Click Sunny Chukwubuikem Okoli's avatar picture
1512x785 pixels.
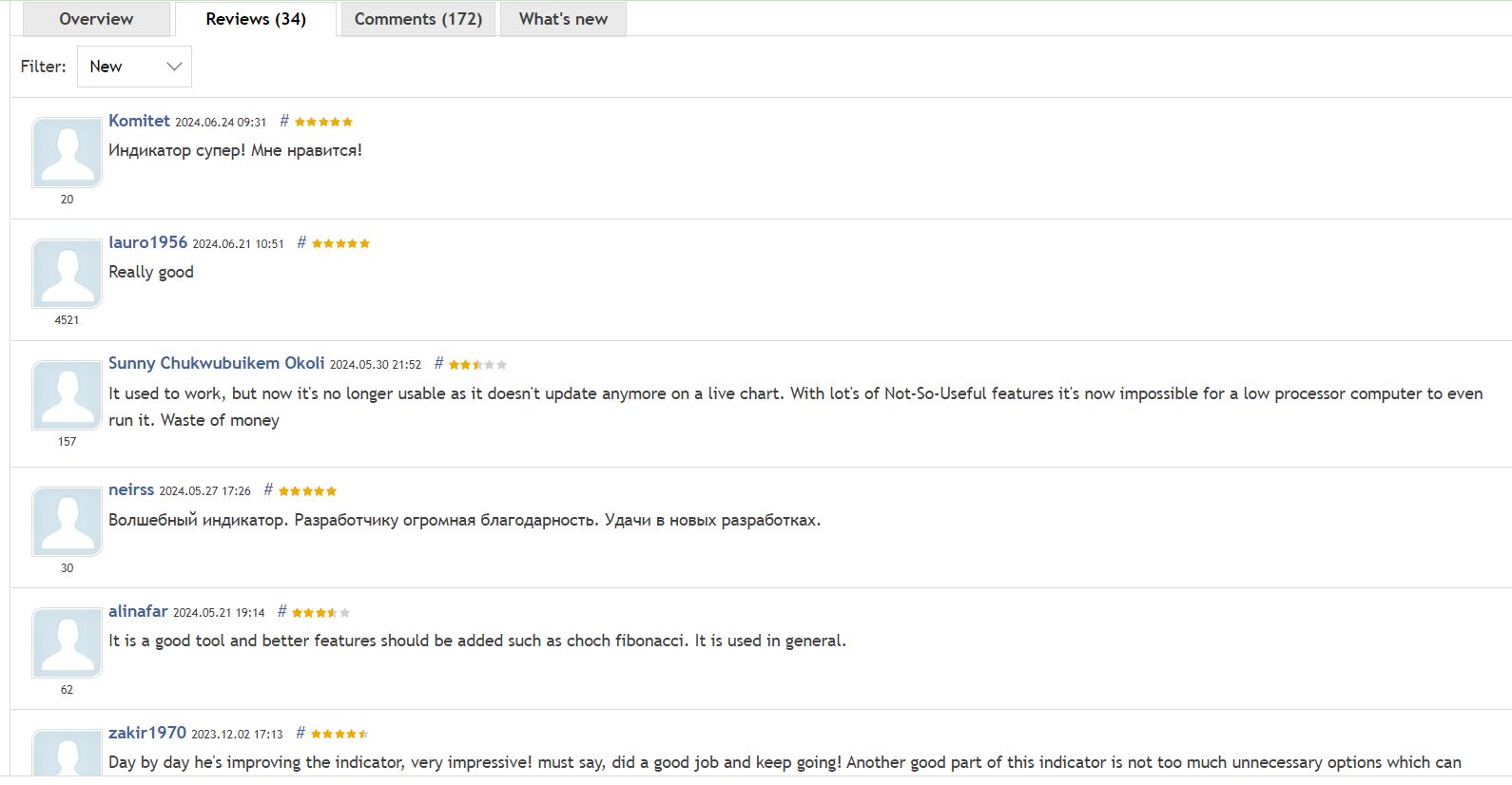point(67,394)
